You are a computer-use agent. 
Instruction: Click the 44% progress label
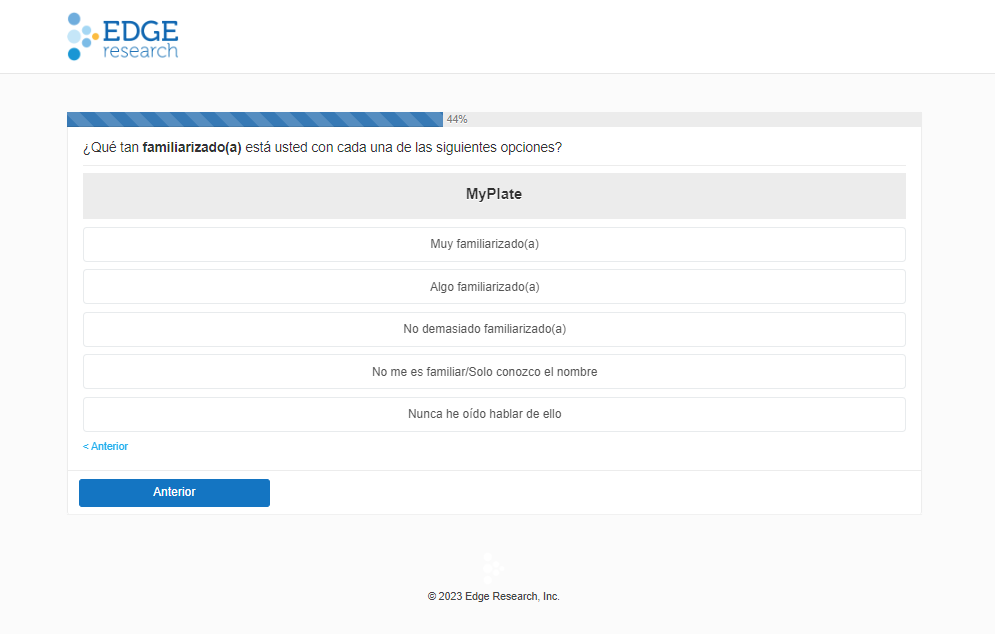pos(457,119)
